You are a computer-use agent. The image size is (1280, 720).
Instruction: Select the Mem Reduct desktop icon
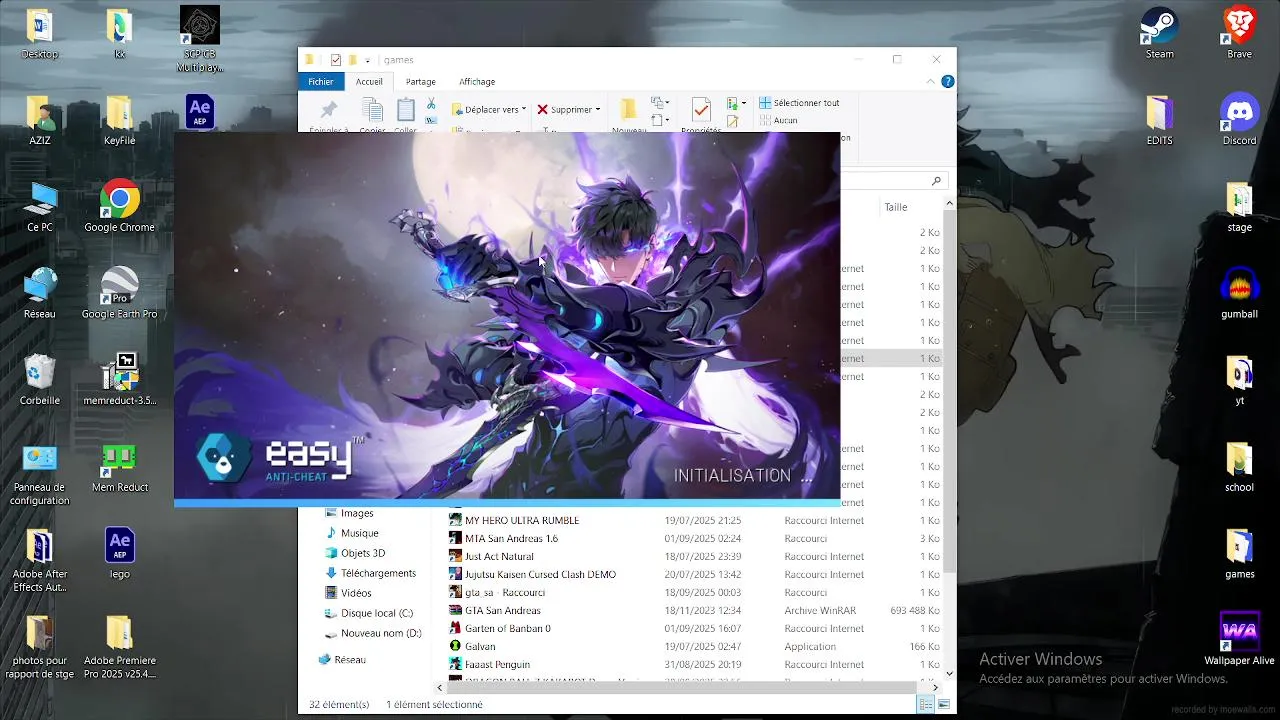(x=120, y=467)
